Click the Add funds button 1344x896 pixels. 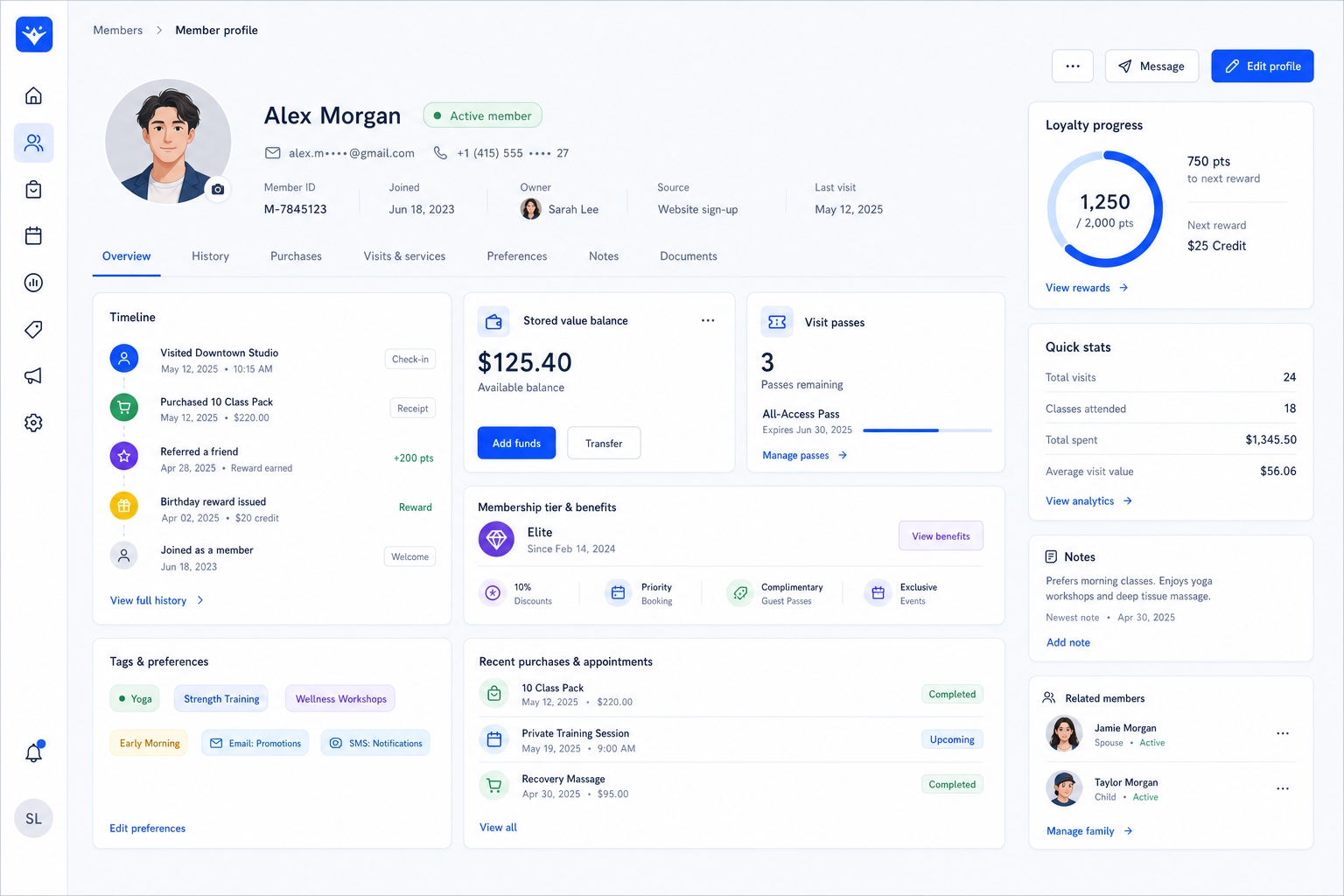[x=516, y=443]
